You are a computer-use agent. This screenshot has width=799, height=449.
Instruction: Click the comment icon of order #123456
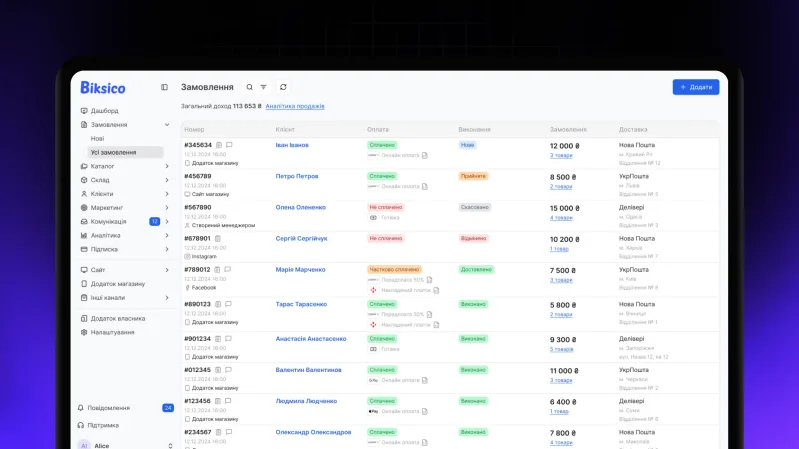pos(228,401)
